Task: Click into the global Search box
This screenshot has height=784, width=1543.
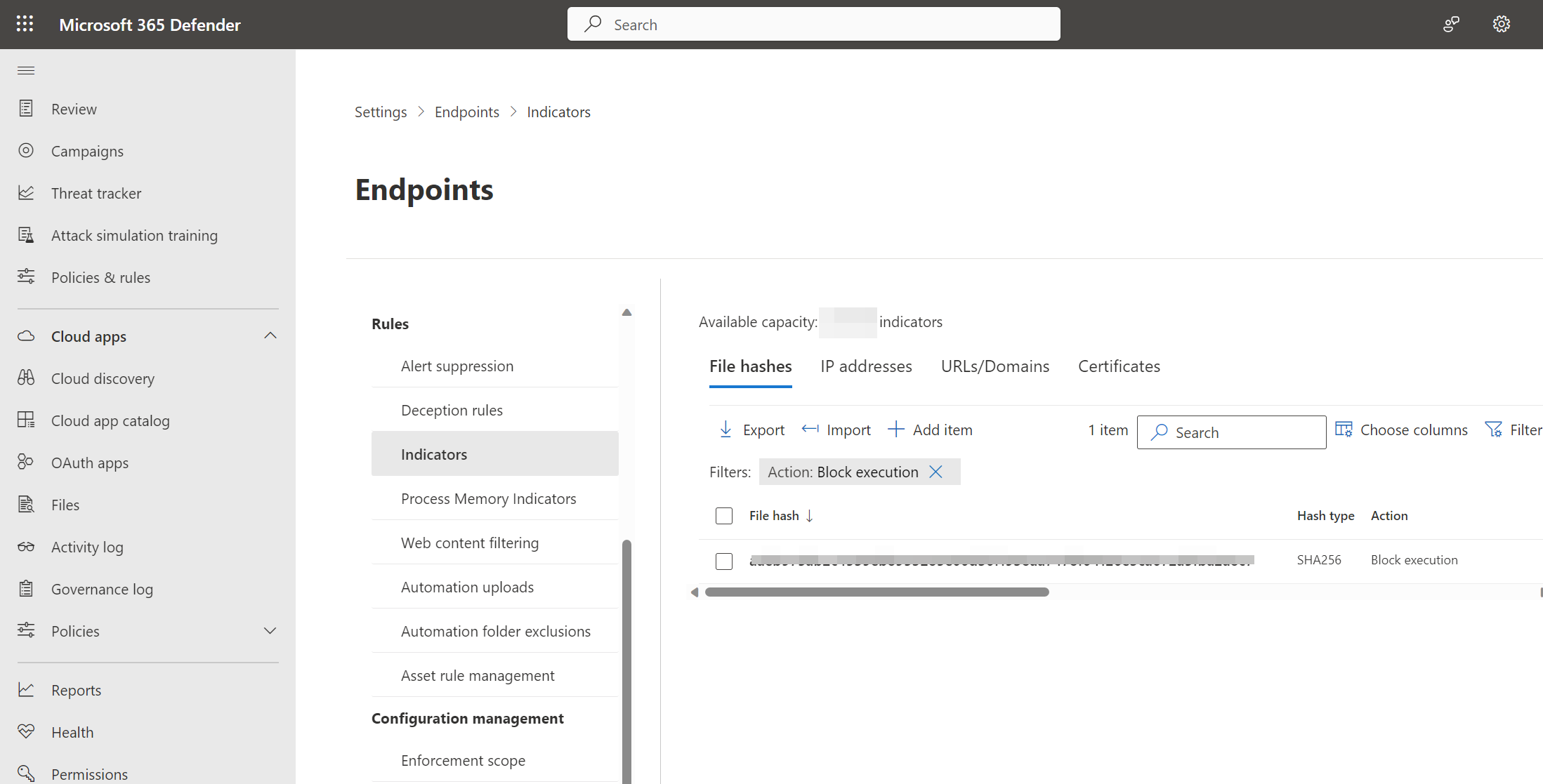Action: tap(813, 24)
